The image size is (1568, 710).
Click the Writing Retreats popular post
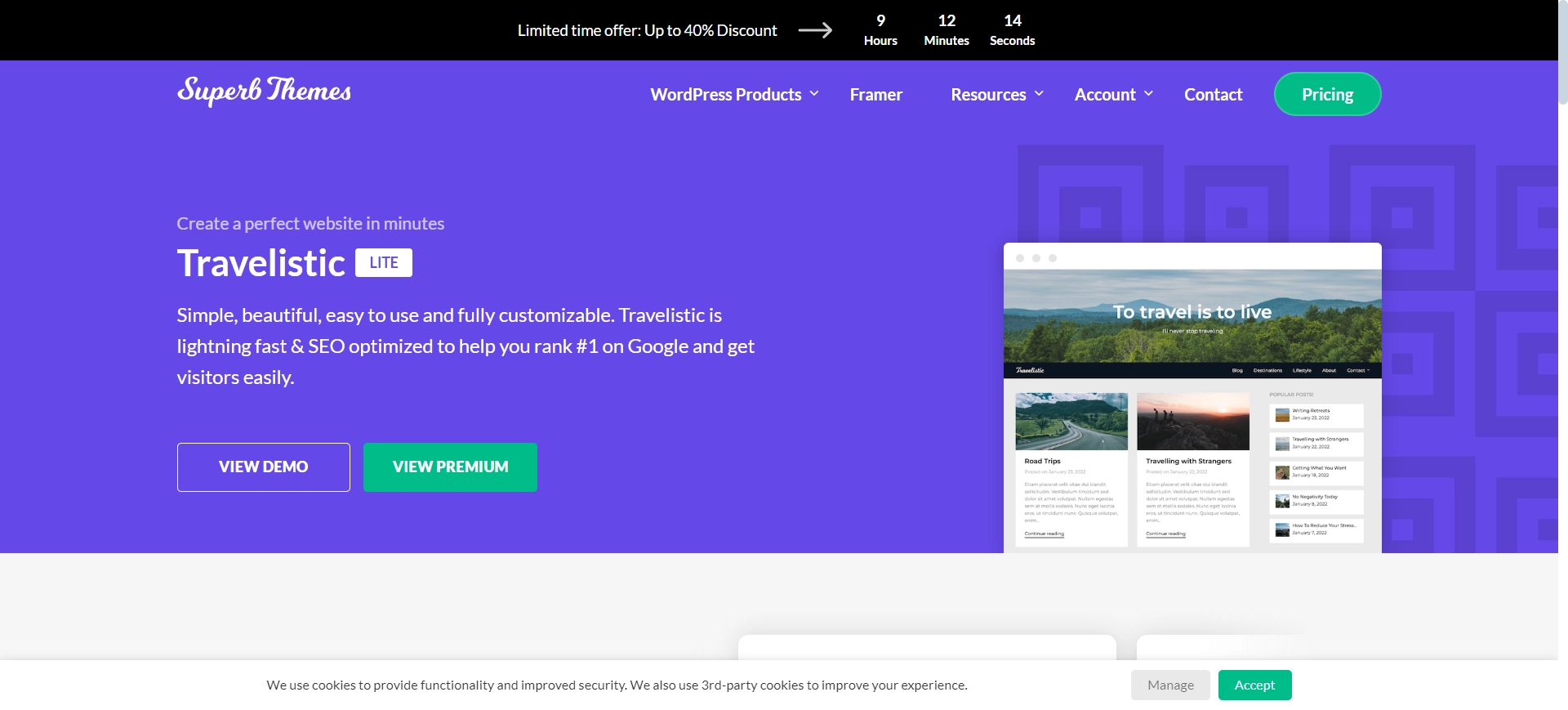click(x=1316, y=415)
